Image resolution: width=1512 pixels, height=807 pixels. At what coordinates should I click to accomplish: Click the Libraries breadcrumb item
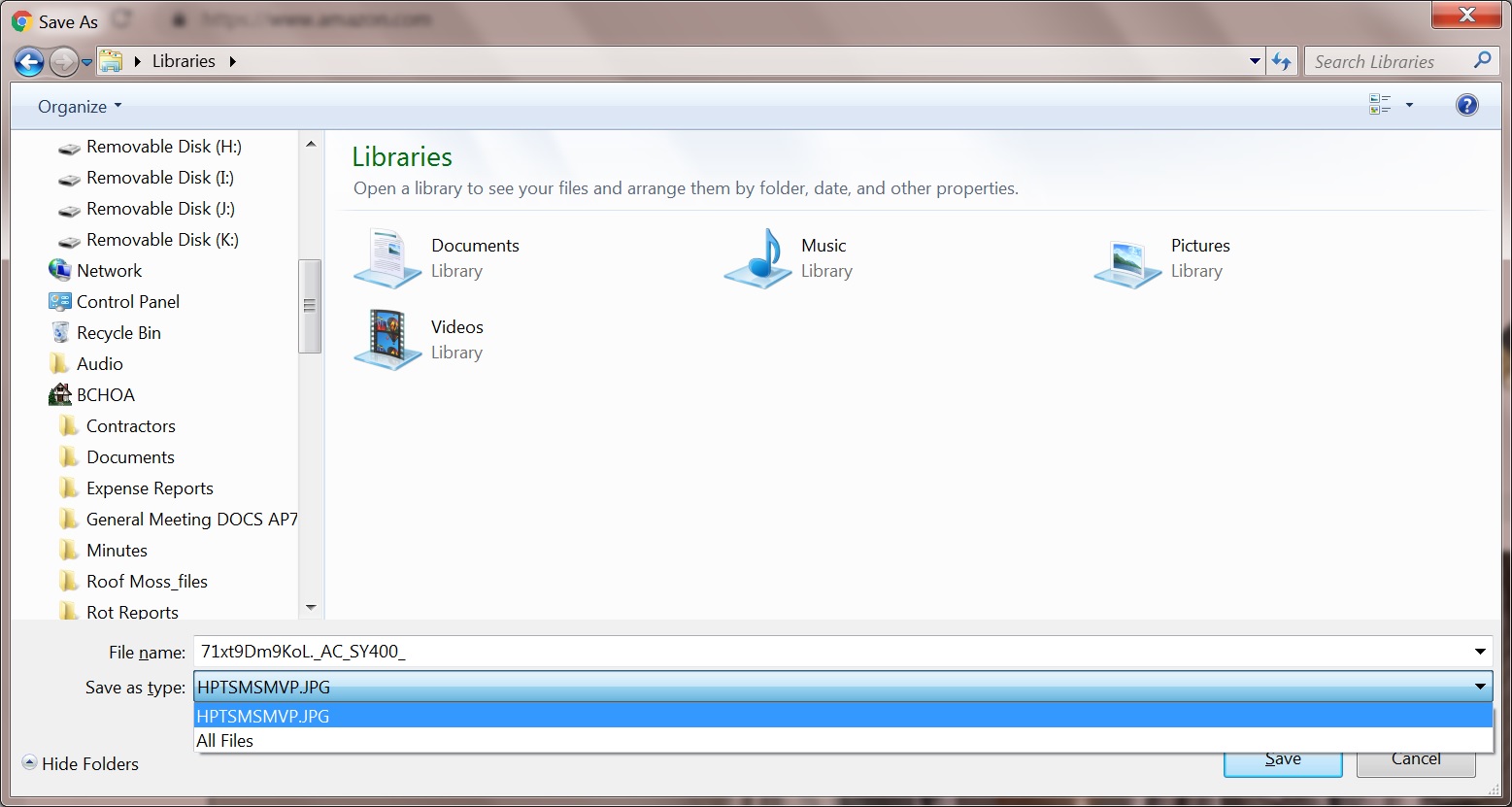point(184,60)
